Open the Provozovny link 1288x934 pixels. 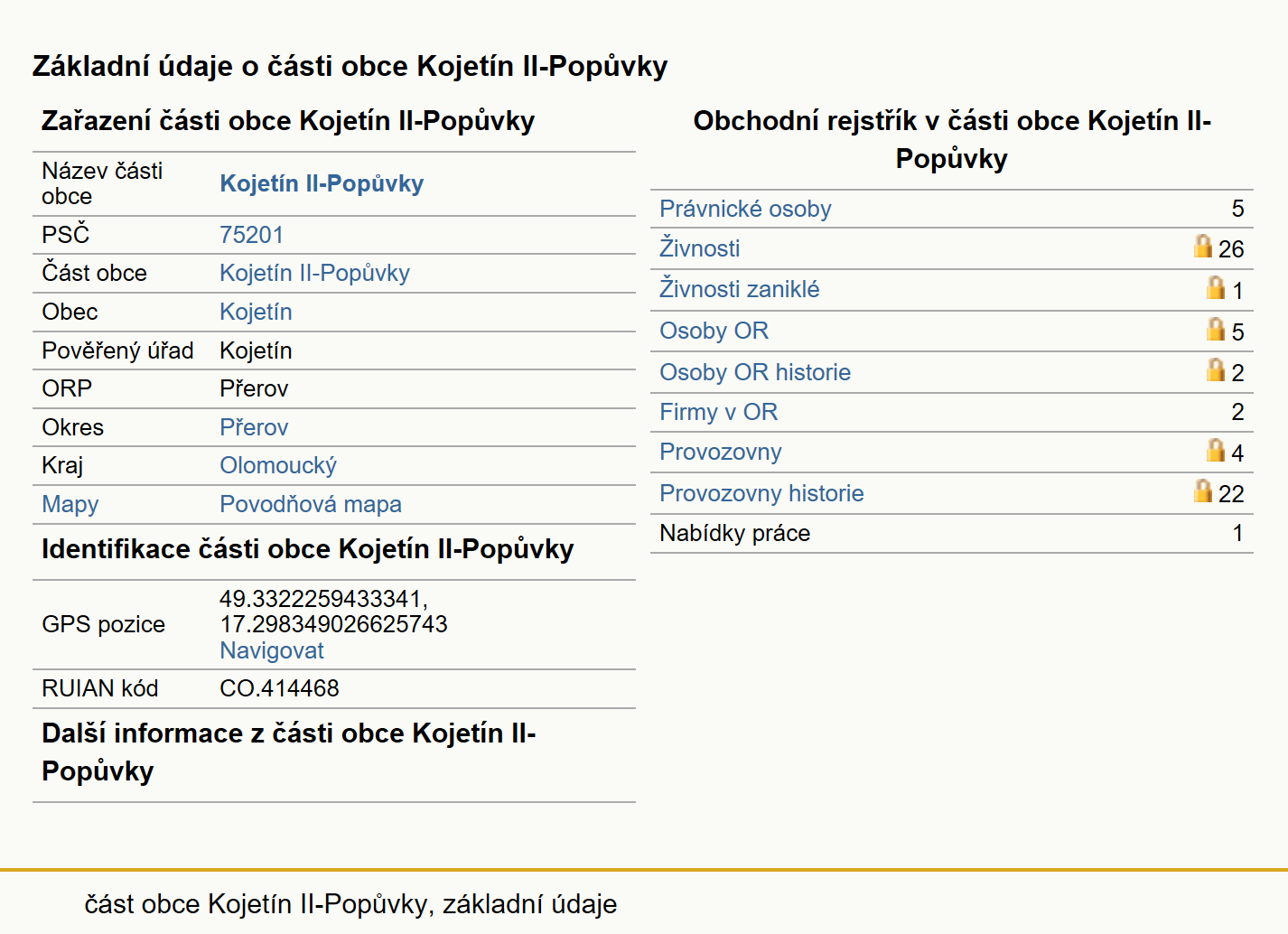(721, 452)
